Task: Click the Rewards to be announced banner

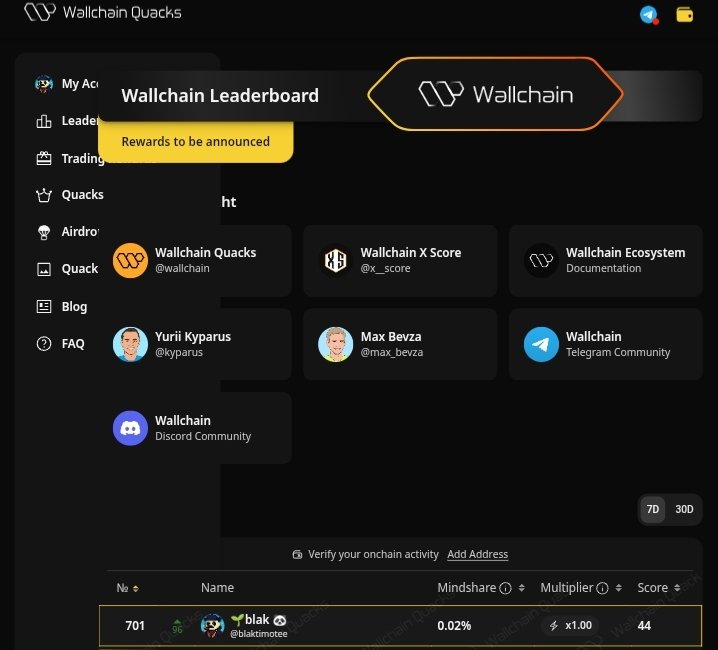Action: click(x=196, y=142)
